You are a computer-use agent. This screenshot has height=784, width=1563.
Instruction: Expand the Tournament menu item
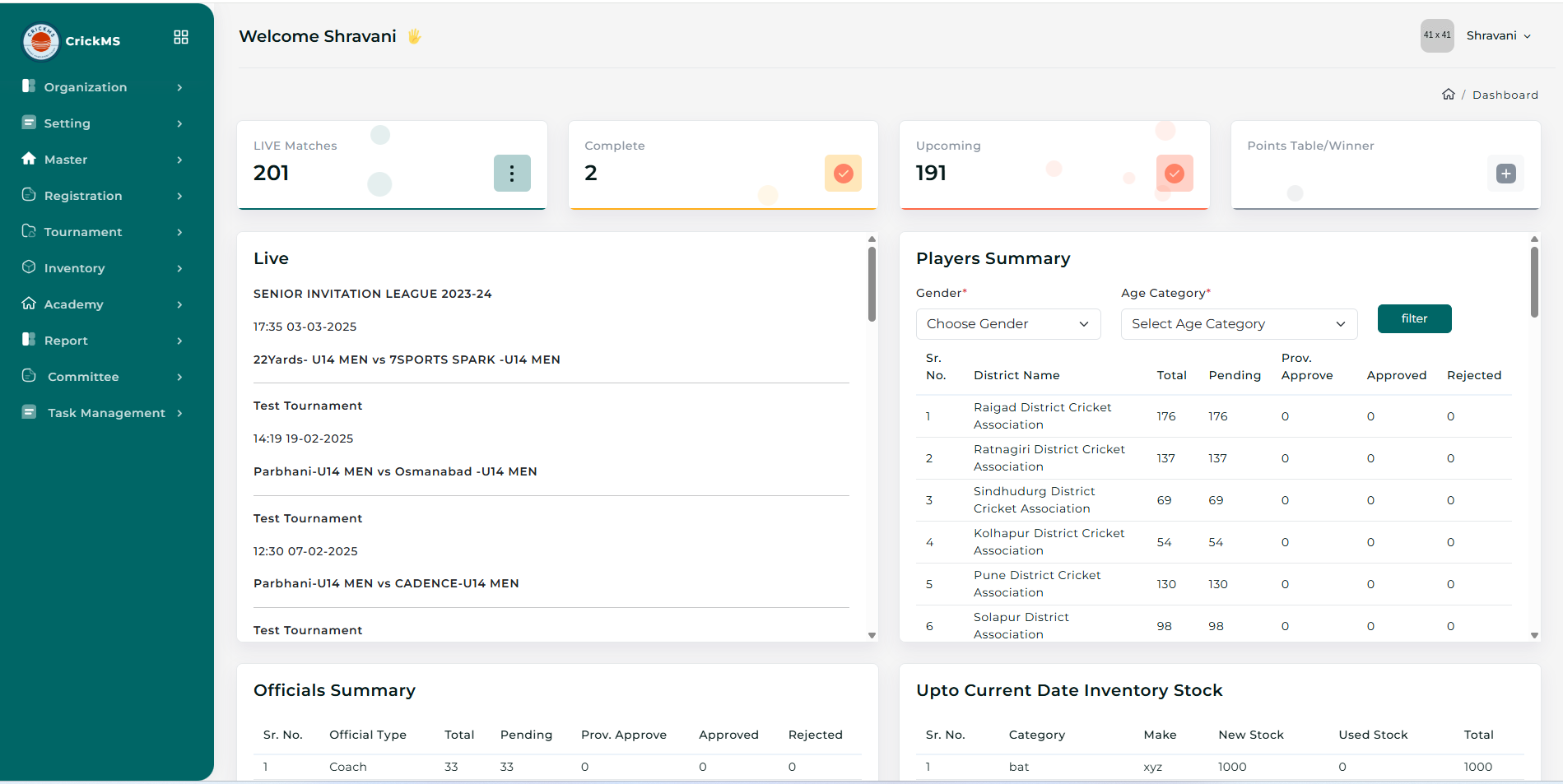click(103, 232)
